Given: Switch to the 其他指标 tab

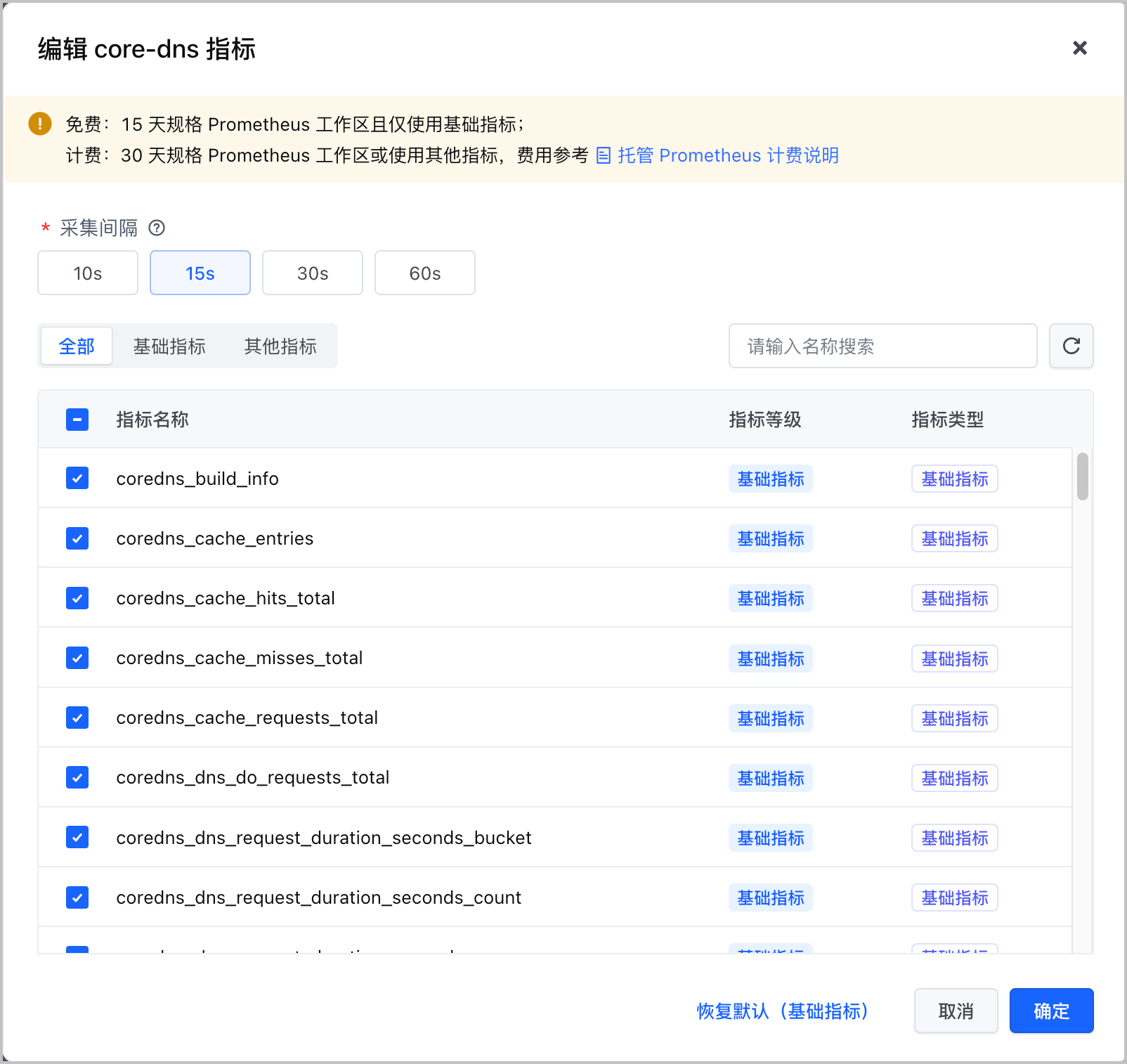Looking at the screenshot, I should 280,346.
